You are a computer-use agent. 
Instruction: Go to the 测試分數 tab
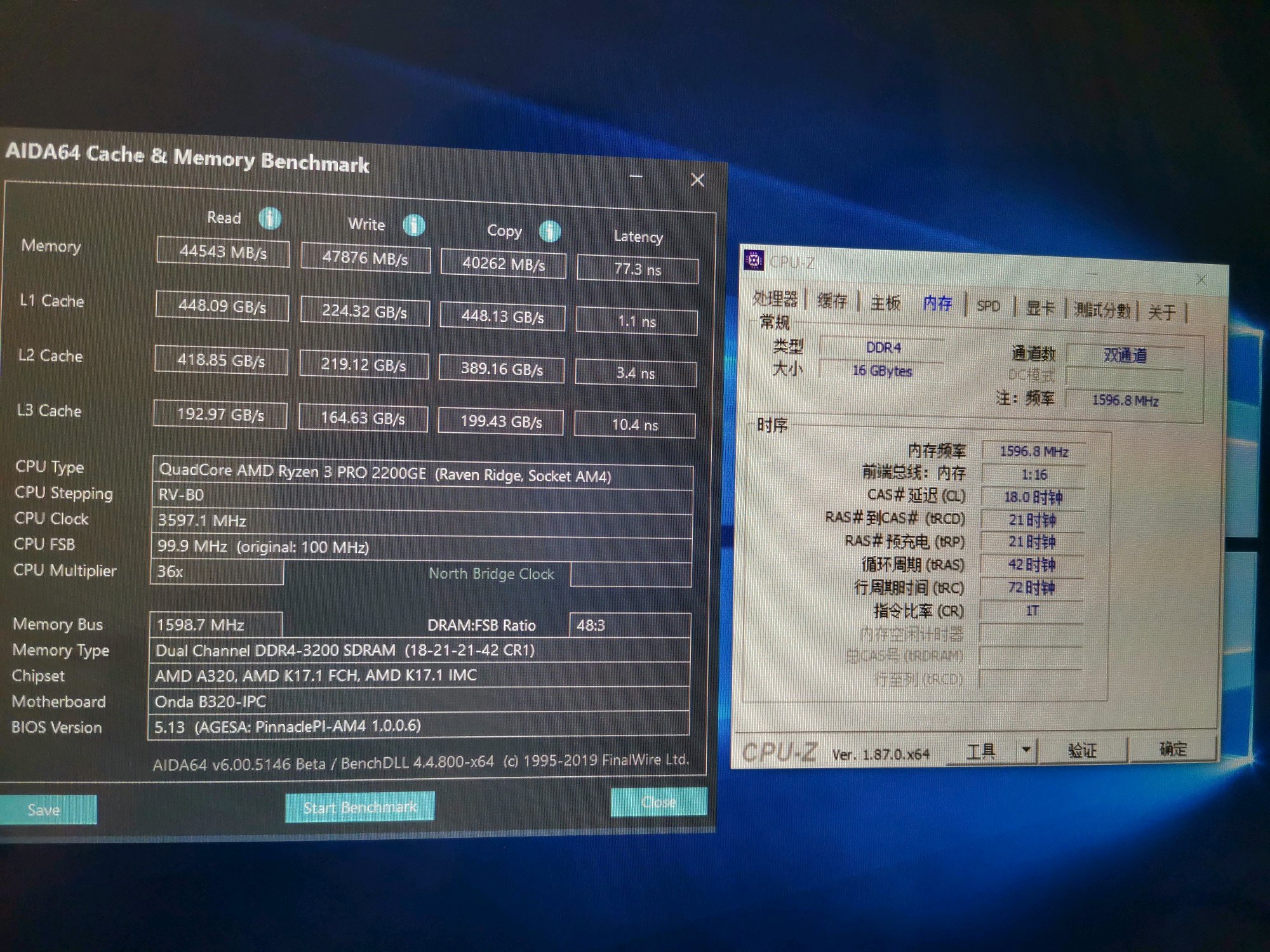[x=1102, y=310]
